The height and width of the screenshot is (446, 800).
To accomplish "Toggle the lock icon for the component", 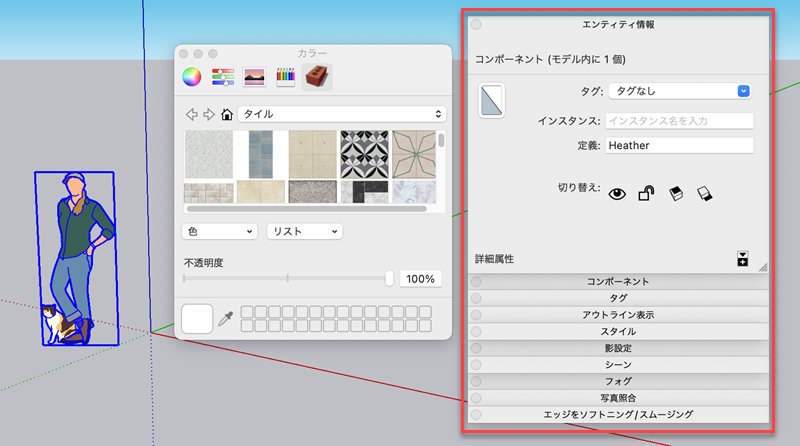I will click(x=646, y=193).
